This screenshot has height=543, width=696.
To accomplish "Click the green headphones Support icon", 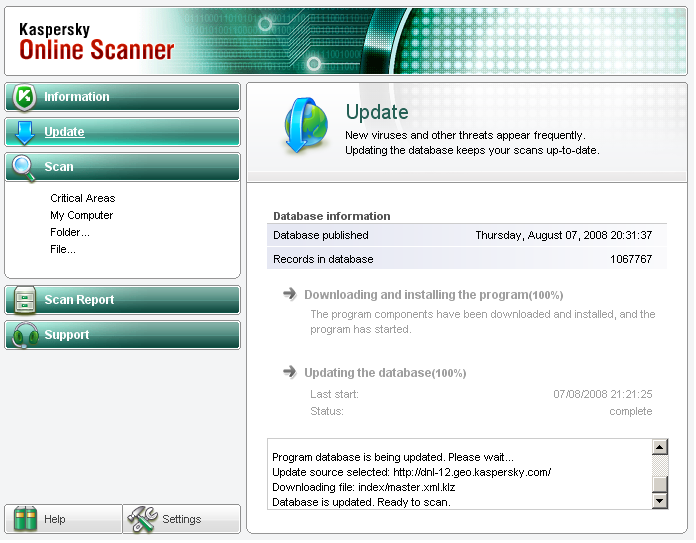I will click(25, 336).
